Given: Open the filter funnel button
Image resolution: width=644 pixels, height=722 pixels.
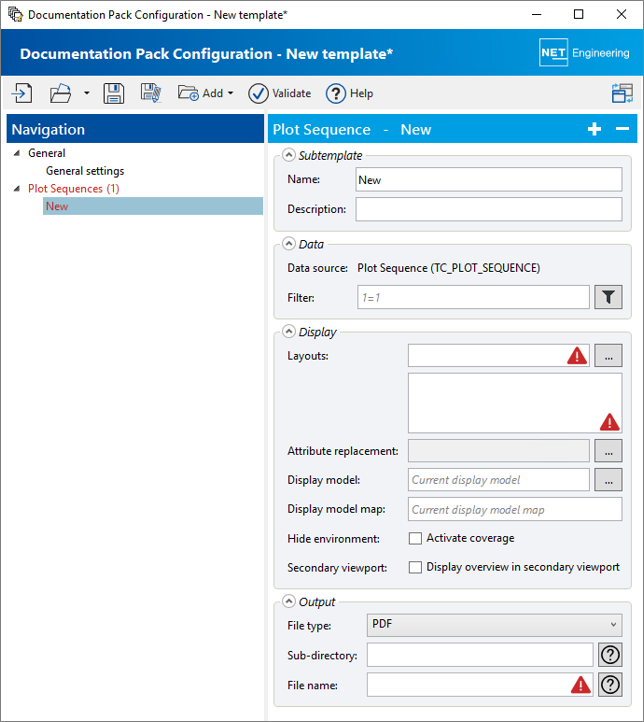Looking at the screenshot, I should (608, 297).
